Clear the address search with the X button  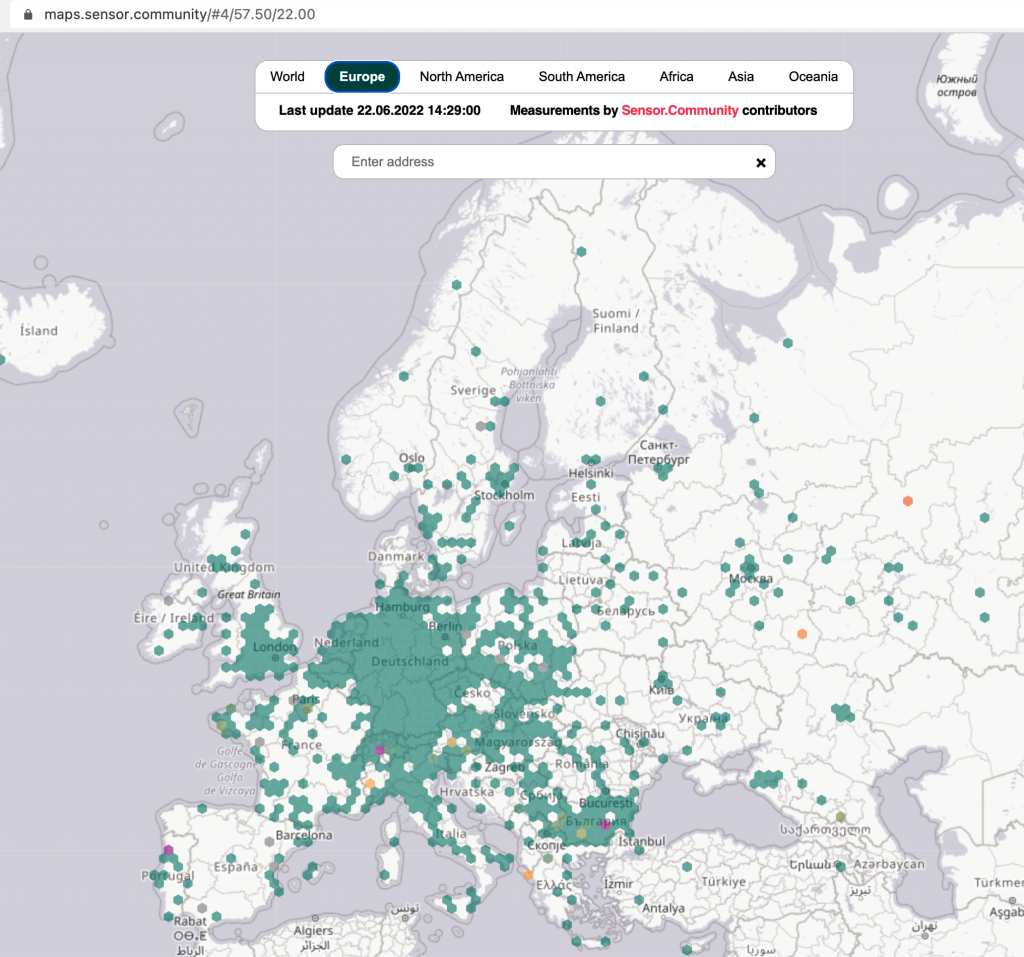coord(761,162)
